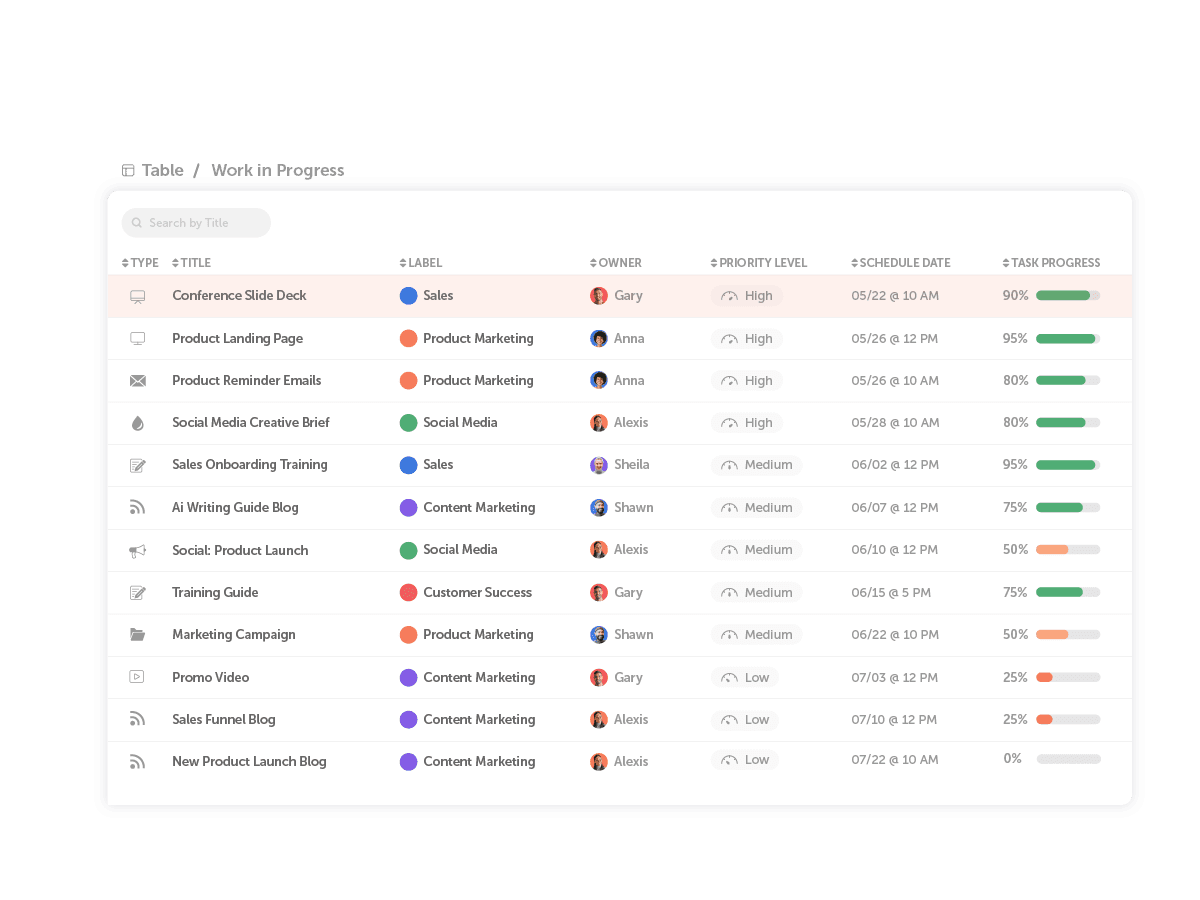Click the Medium priority pill for Marketing Campaign

click(x=757, y=635)
